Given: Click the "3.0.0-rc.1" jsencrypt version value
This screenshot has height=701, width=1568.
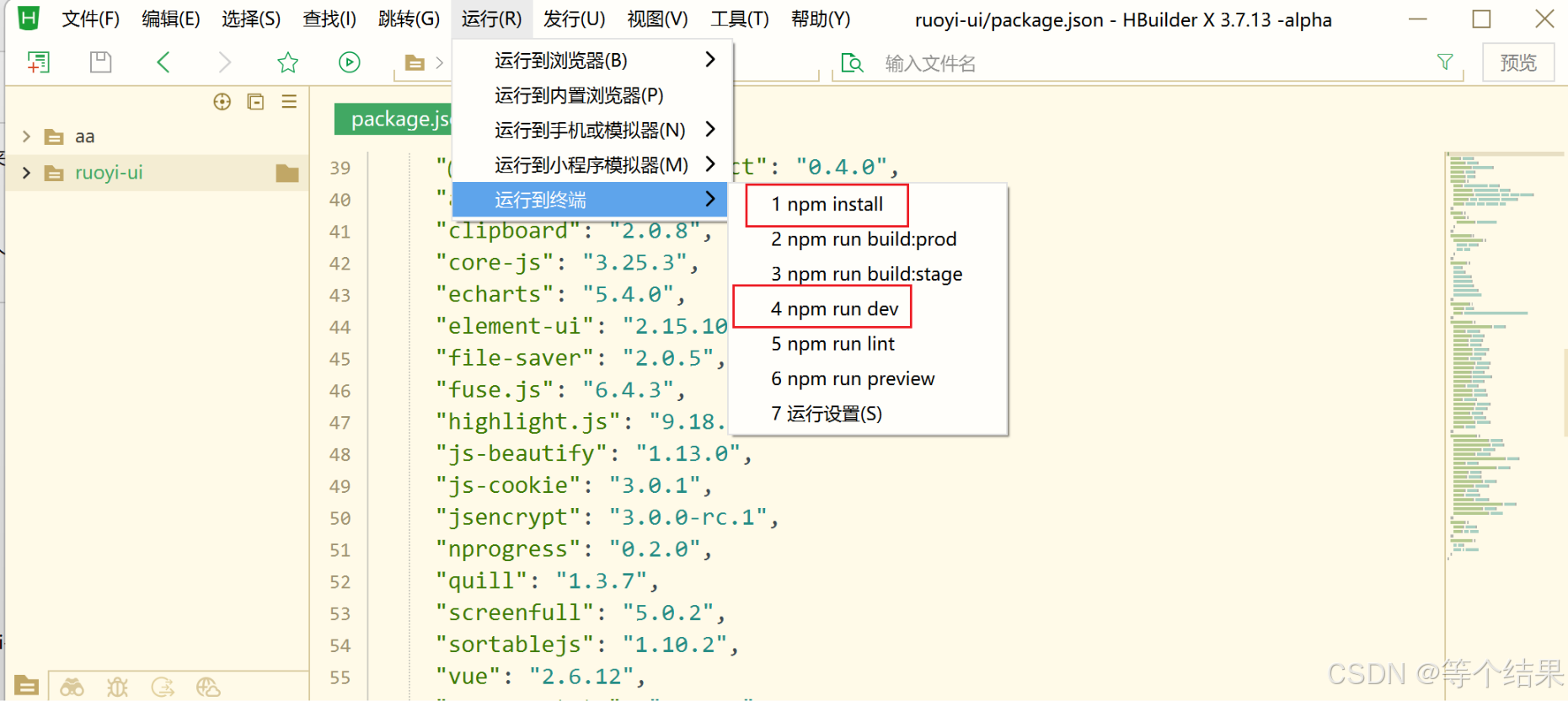Looking at the screenshot, I should pos(688,517).
